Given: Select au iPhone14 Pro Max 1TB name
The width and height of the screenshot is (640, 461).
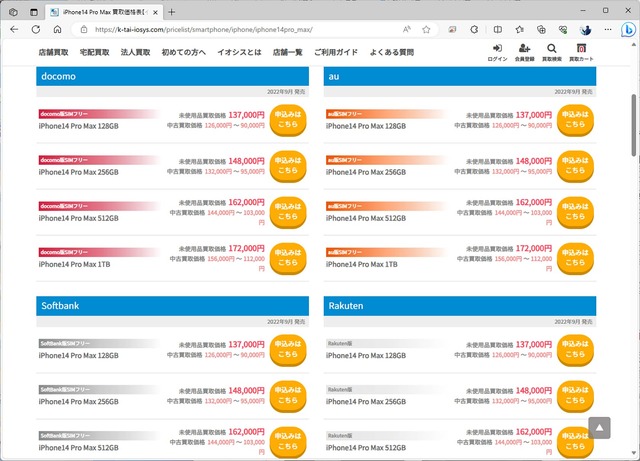Looking at the screenshot, I should [x=362, y=265].
